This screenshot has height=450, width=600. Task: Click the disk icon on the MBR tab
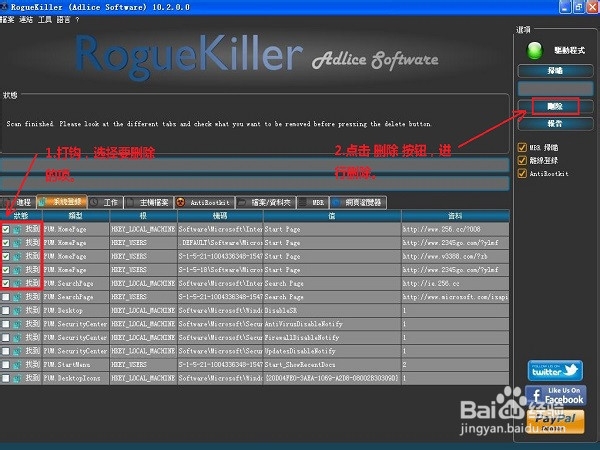pyautogui.click(x=303, y=202)
